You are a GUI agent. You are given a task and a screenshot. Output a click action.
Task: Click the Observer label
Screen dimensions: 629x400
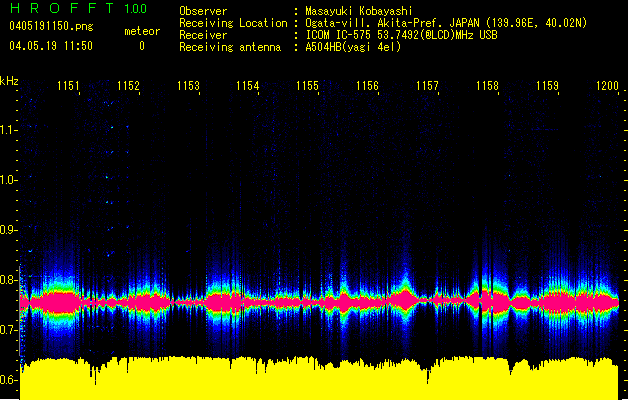tap(203, 11)
